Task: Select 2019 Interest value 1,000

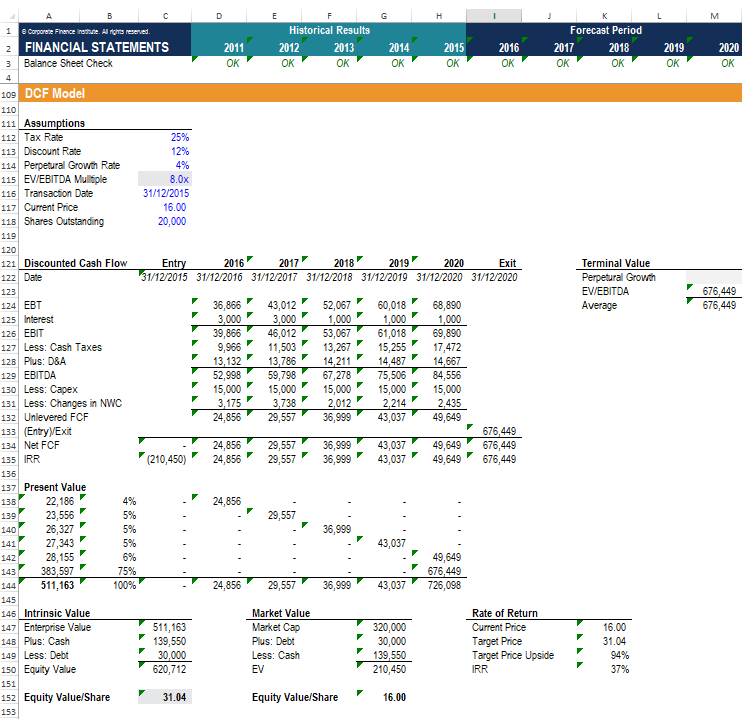Action: 394,320
